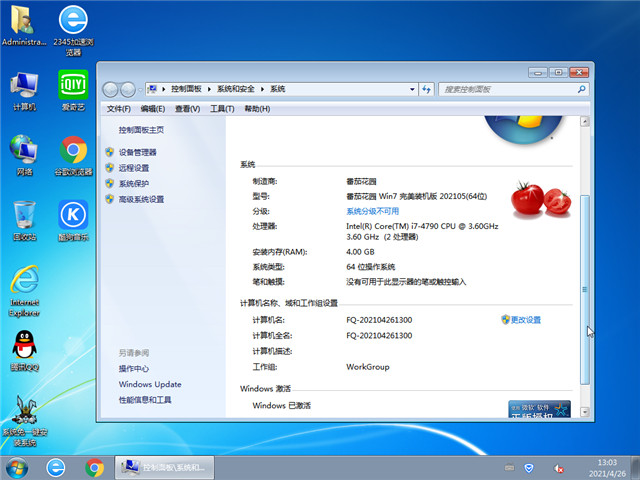Viewport: 640px width, 480px height.
Task: Open Chrome from the taskbar
Action: tap(94, 468)
